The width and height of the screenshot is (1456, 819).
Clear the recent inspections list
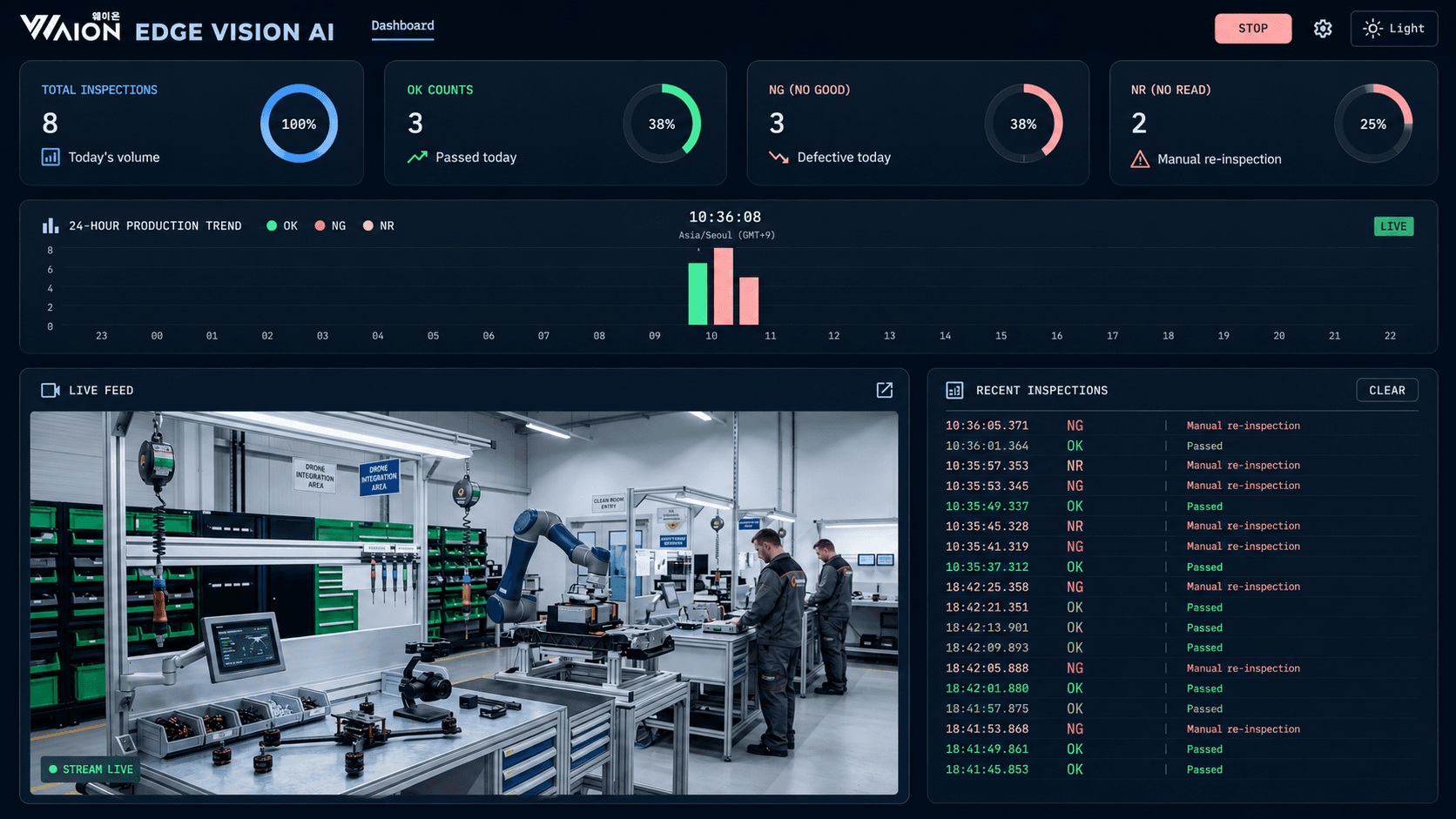coord(1387,390)
